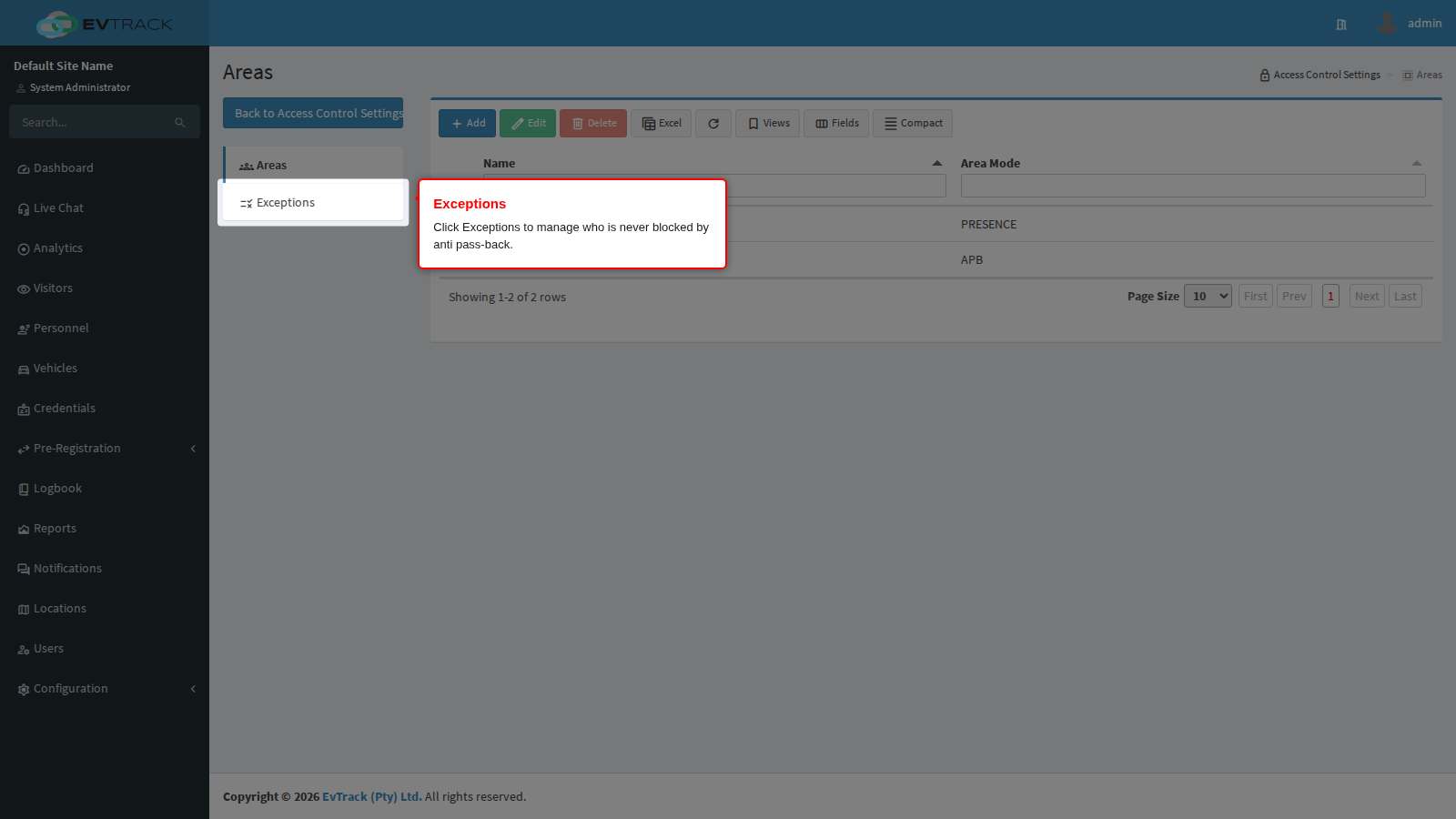Open Users in the sidebar
Image resolution: width=1456 pixels, height=819 pixels.
pos(105,649)
